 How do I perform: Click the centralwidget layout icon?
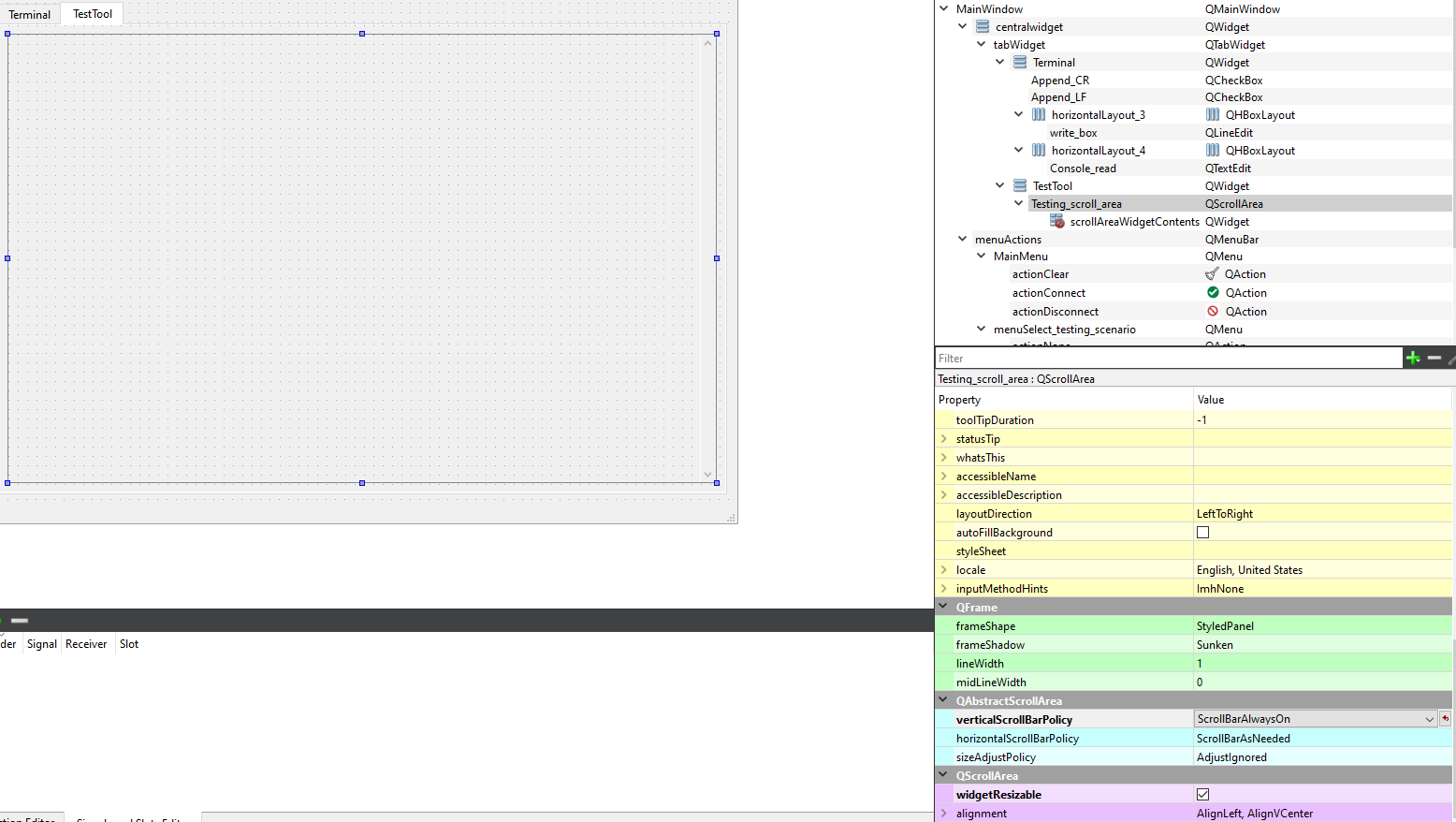pos(983,27)
